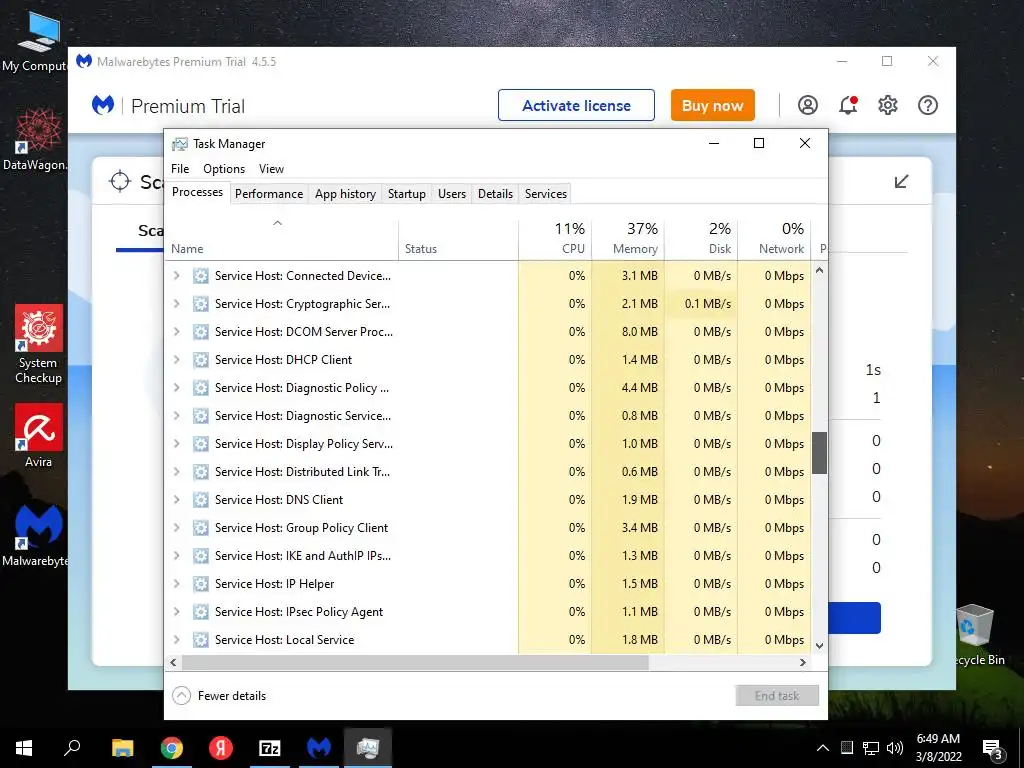Screen dimensions: 1024x768
Task: Open My Computer desktop icon
Action: click(x=38, y=42)
